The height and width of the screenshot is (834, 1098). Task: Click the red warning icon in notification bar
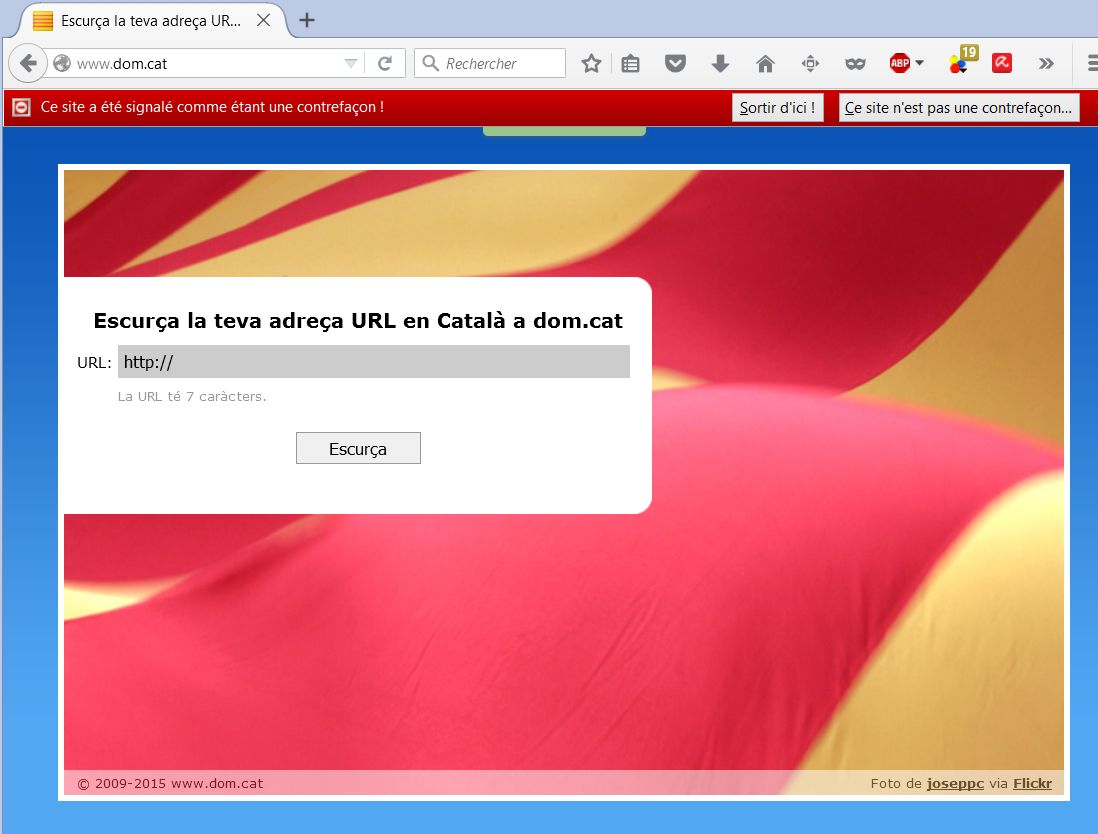click(x=21, y=107)
